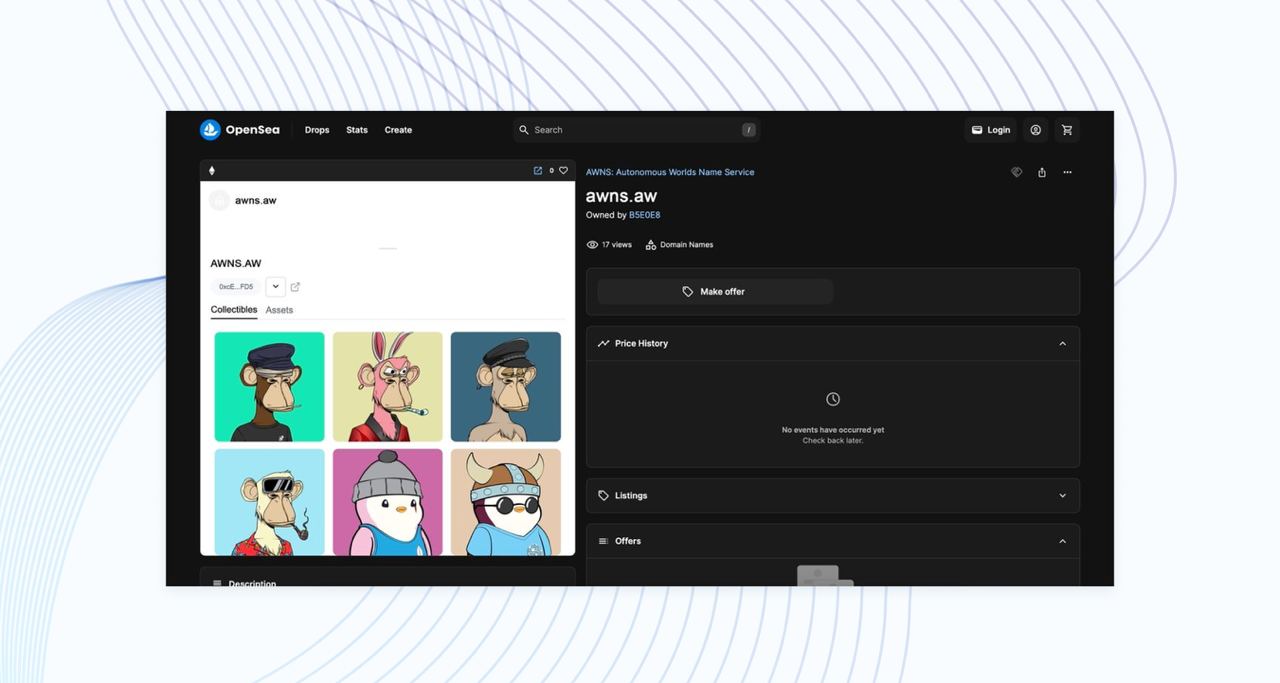Click the magnifying glass search icon
The image size is (1280, 683).
(x=524, y=130)
